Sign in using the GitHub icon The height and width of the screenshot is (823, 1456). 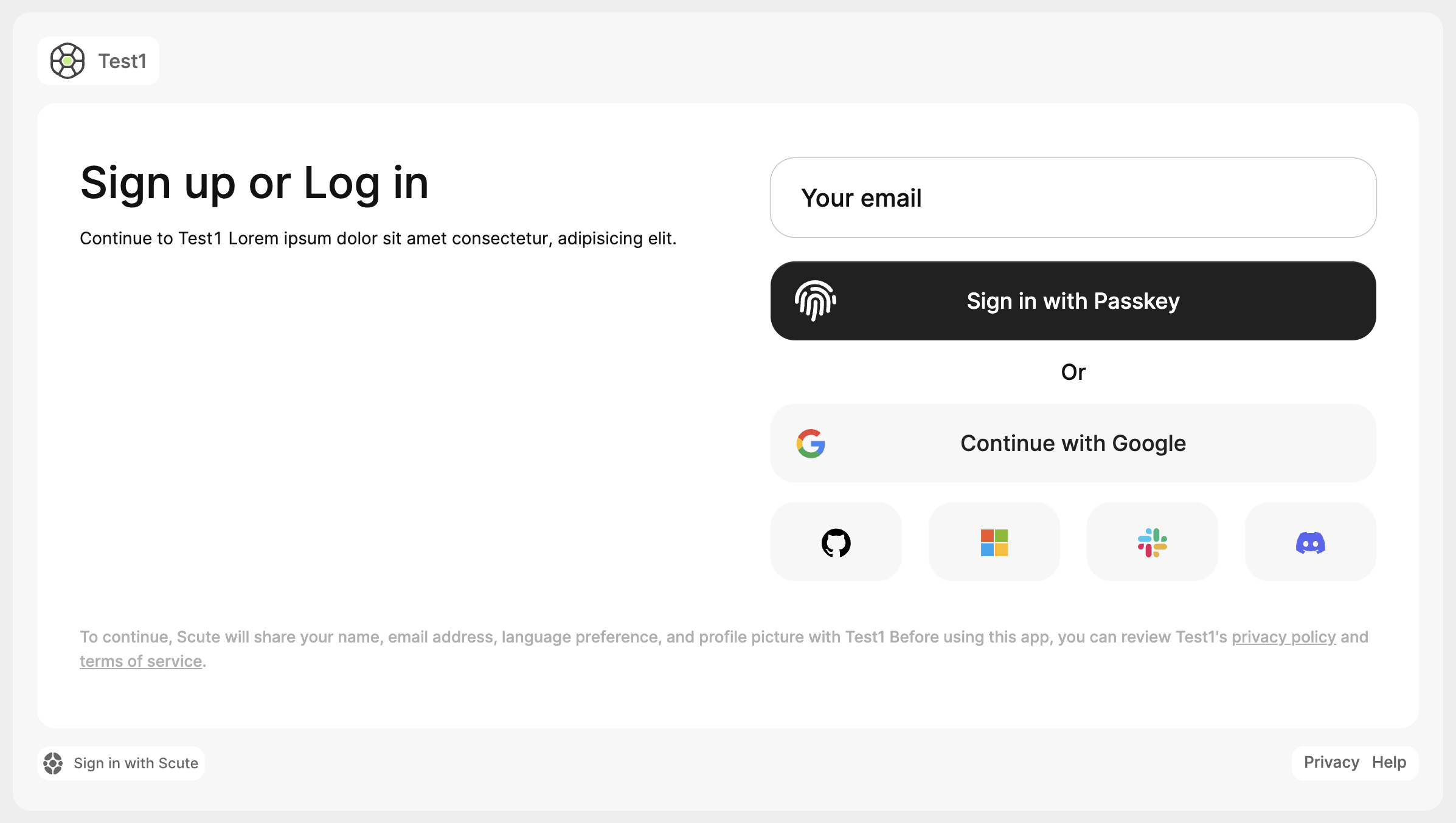836,542
